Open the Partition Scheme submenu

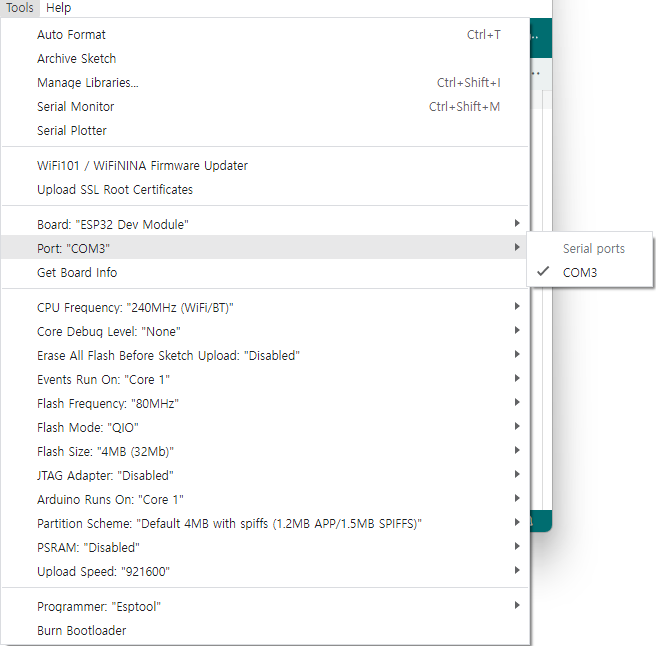click(265, 523)
